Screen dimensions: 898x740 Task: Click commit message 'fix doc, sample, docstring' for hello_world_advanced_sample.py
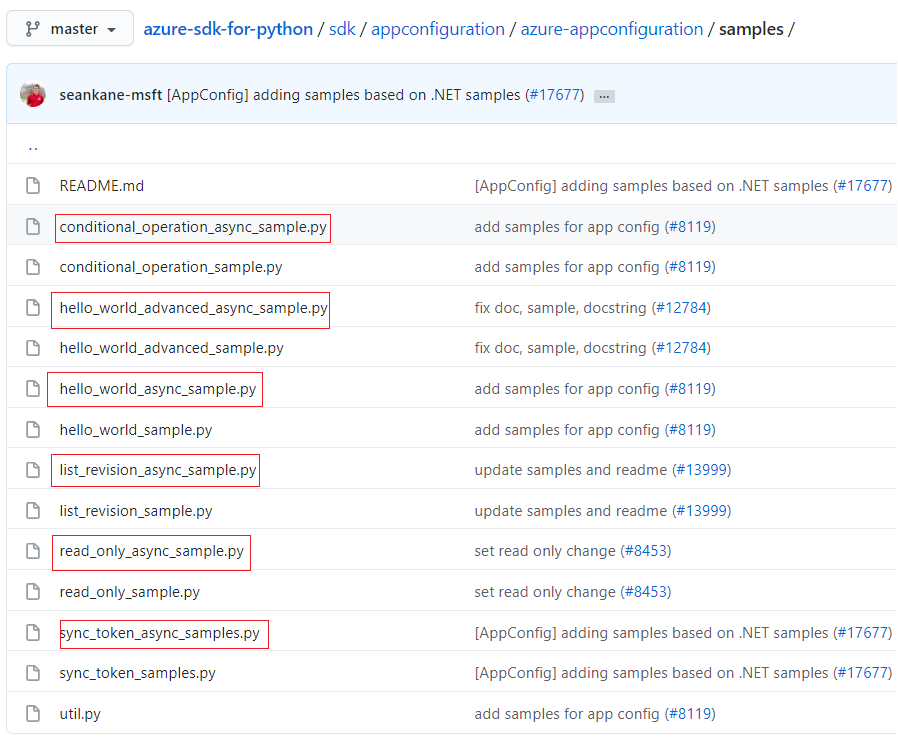[560, 348]
